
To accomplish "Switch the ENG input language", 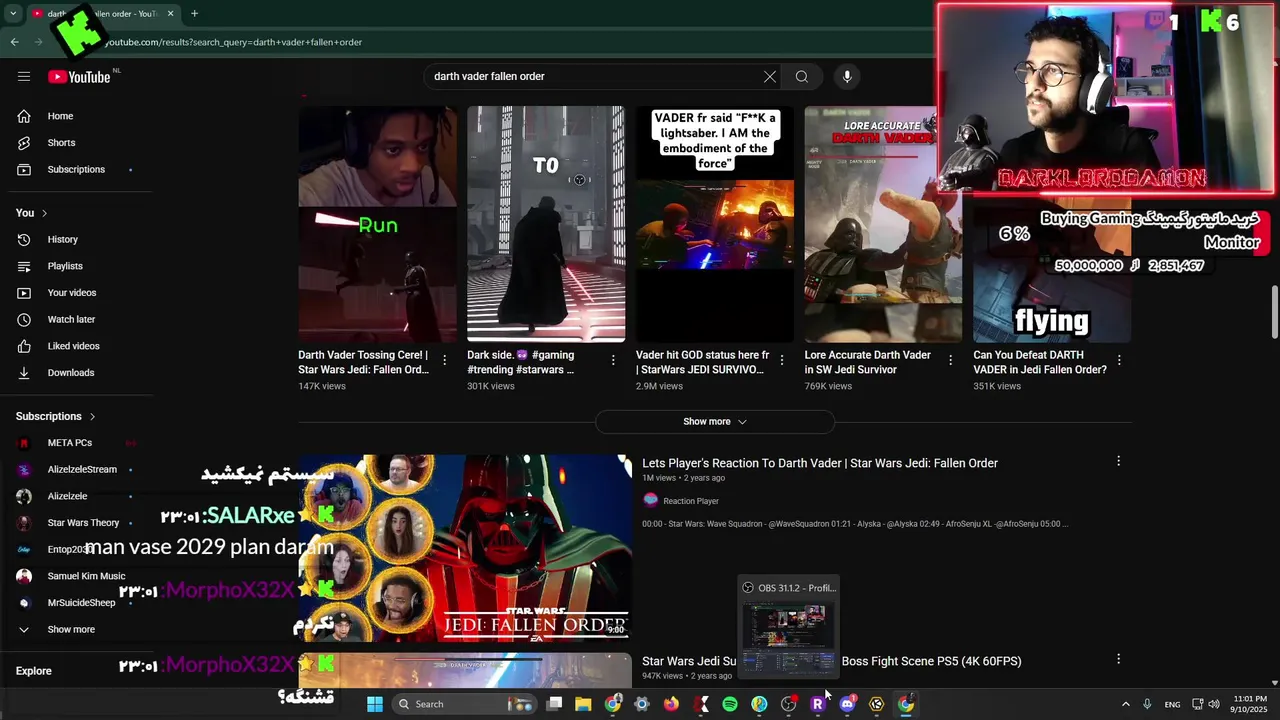I will pyautogui.click(x=1172, y=705).
